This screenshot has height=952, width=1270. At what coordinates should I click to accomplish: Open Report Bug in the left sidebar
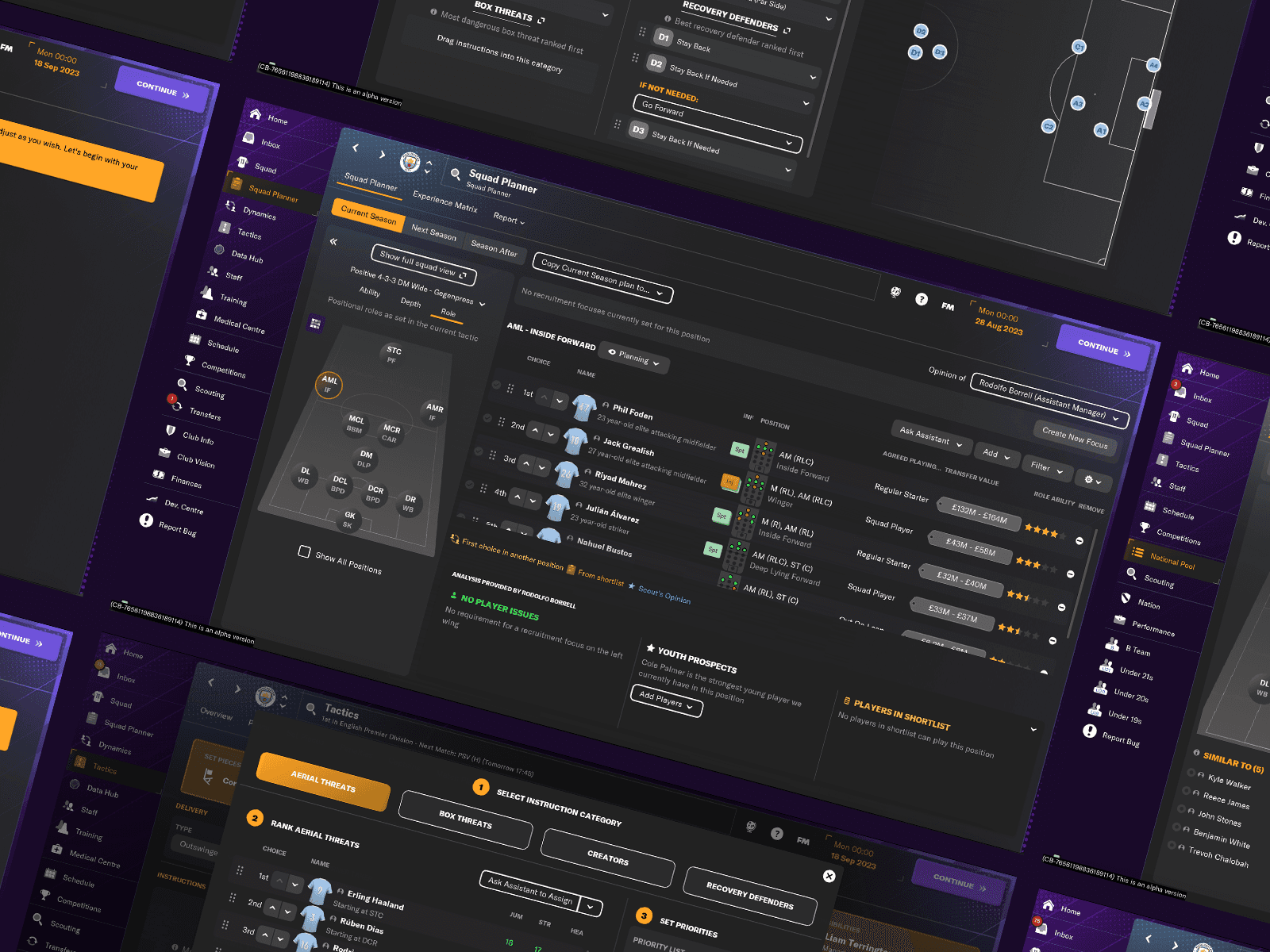tap(177, 528)
